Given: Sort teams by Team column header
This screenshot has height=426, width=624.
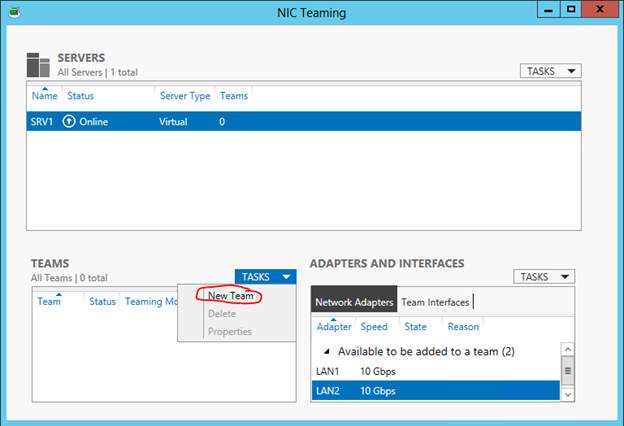Looking at the screenshot, I should click(x=49, y=301).
